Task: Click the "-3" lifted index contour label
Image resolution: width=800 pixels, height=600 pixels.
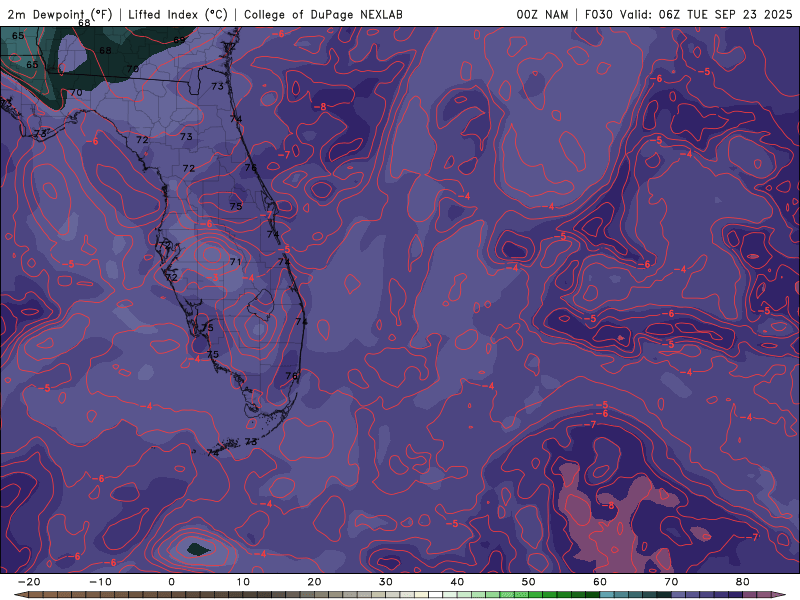Action: click(214, 277)
